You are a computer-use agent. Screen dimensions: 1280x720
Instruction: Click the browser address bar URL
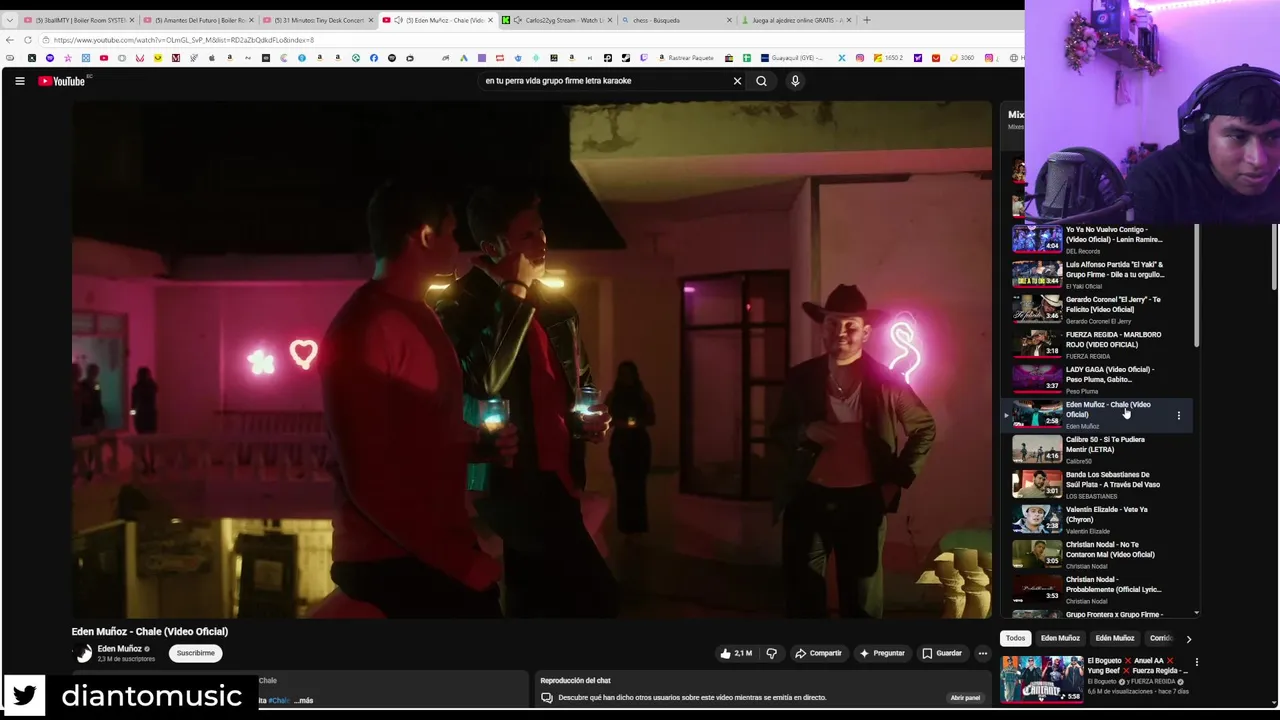click(x=184, y=40)
